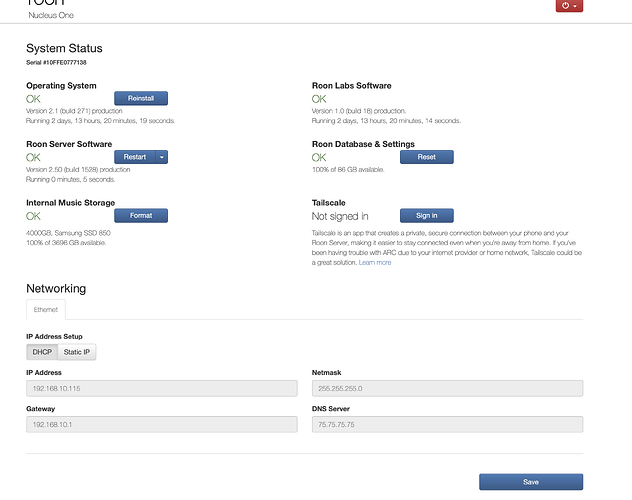Sign in to Tailscale
Screen dimensions: 632x500
coord(426,216)
